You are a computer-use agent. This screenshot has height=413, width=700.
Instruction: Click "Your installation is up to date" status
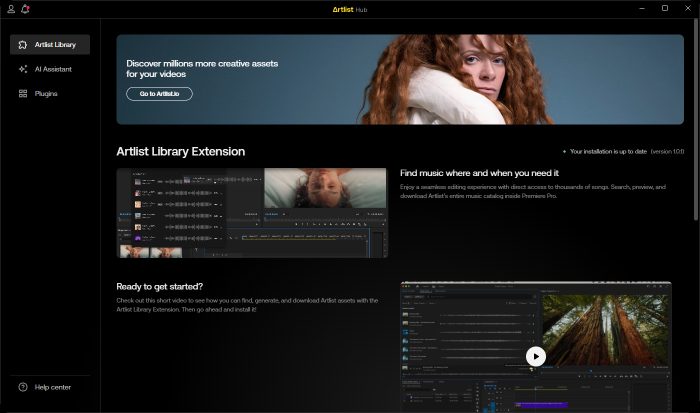608,152
